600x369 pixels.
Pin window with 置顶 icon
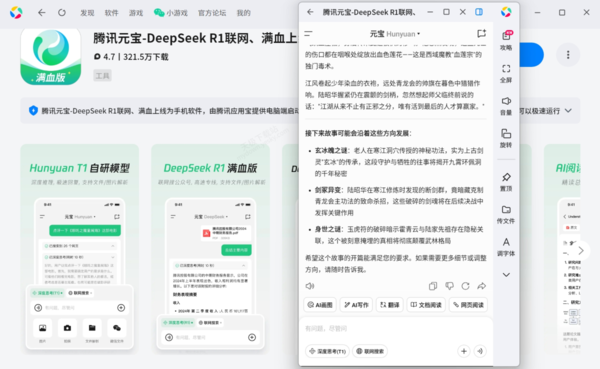point(506,181)
